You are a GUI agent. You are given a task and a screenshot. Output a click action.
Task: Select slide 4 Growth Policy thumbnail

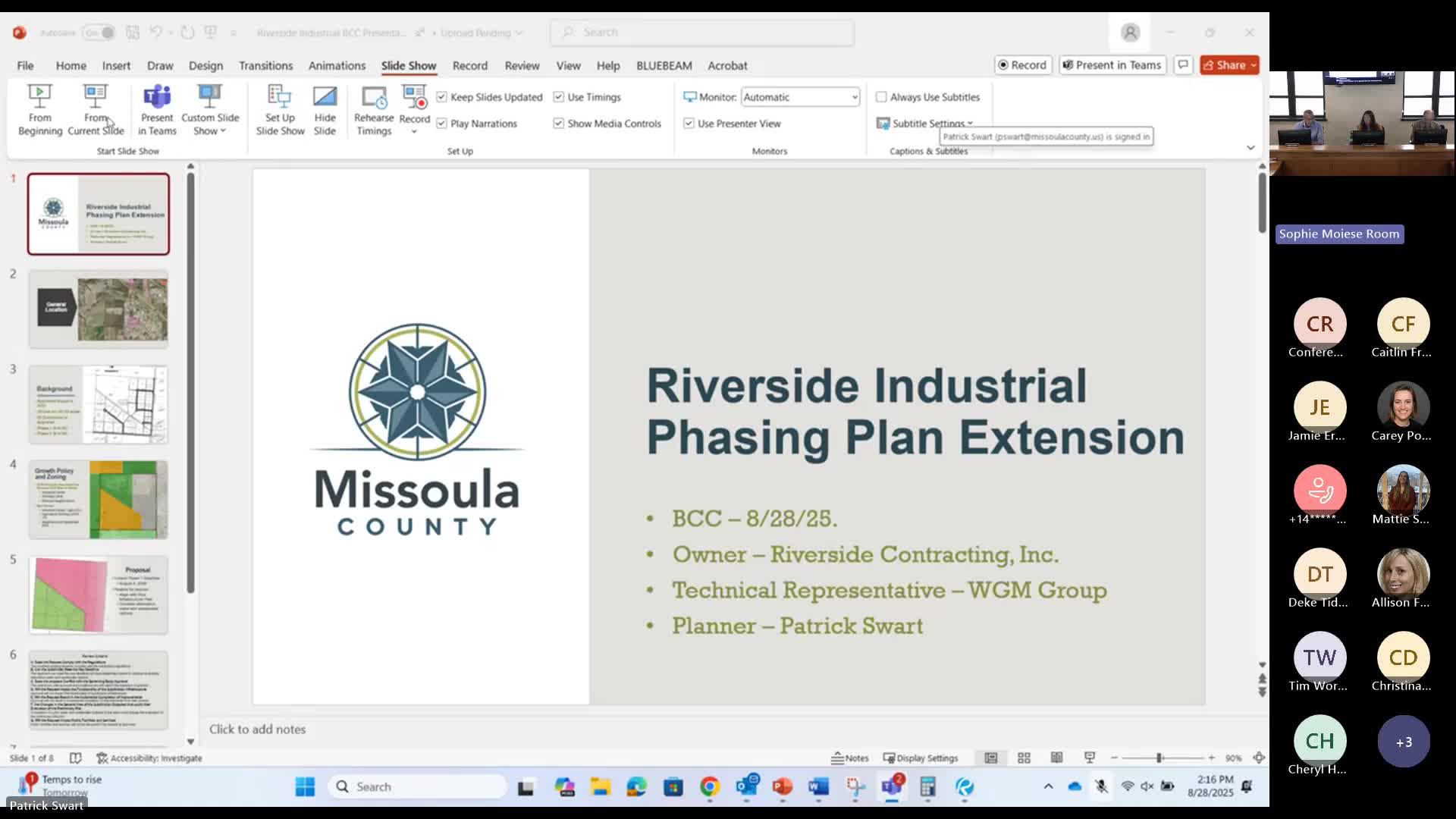point(99,500)
